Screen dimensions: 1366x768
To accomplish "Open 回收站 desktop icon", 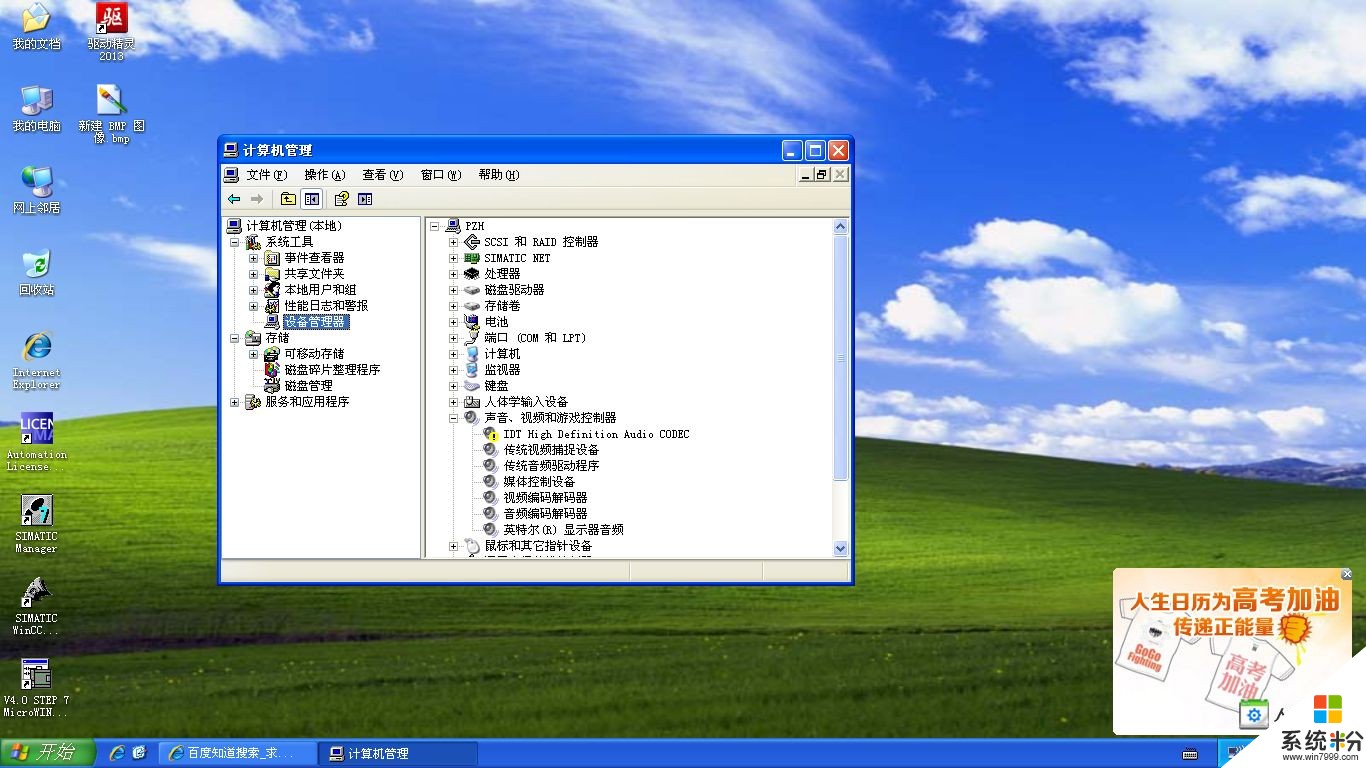I will coord(36,273).
